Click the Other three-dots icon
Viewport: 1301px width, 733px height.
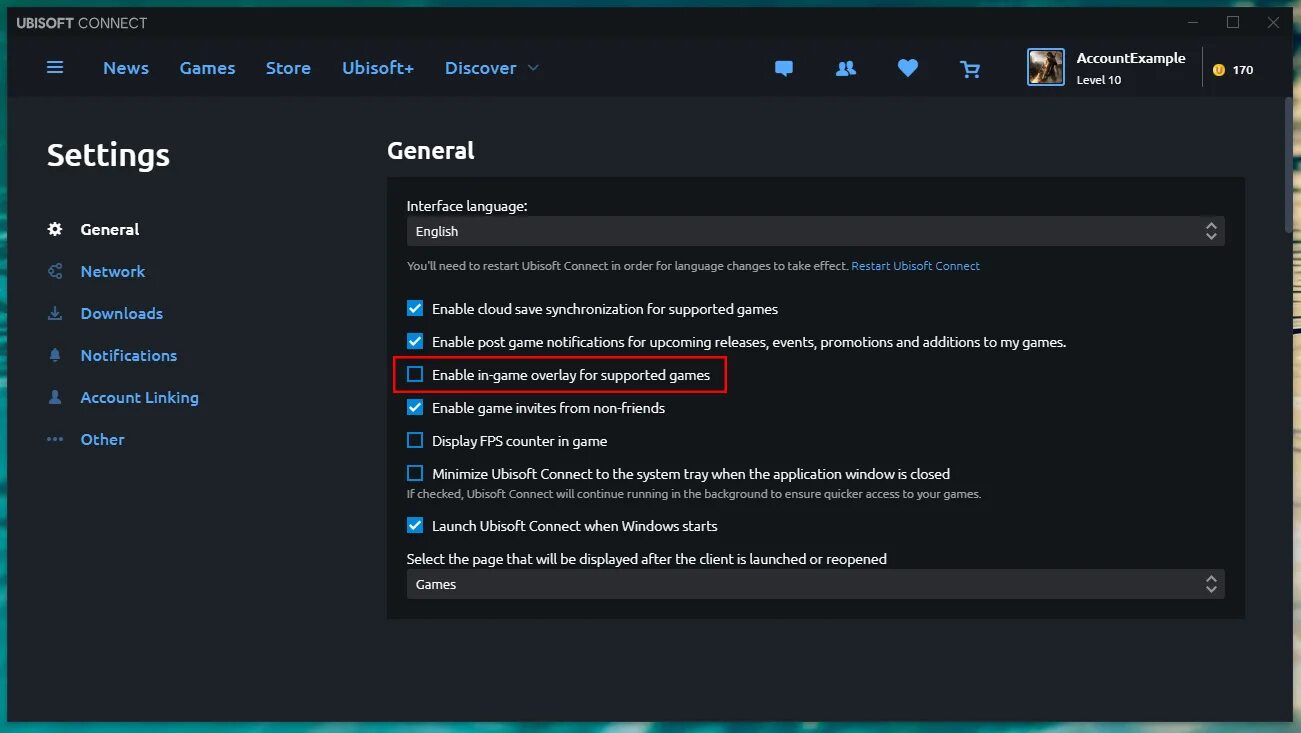(55, 439)
